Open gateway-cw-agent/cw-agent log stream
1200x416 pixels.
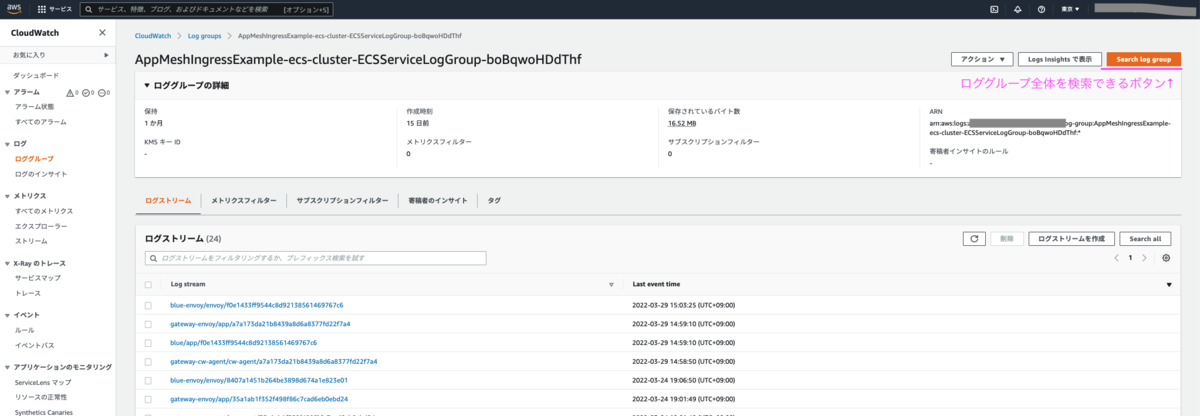273,361
